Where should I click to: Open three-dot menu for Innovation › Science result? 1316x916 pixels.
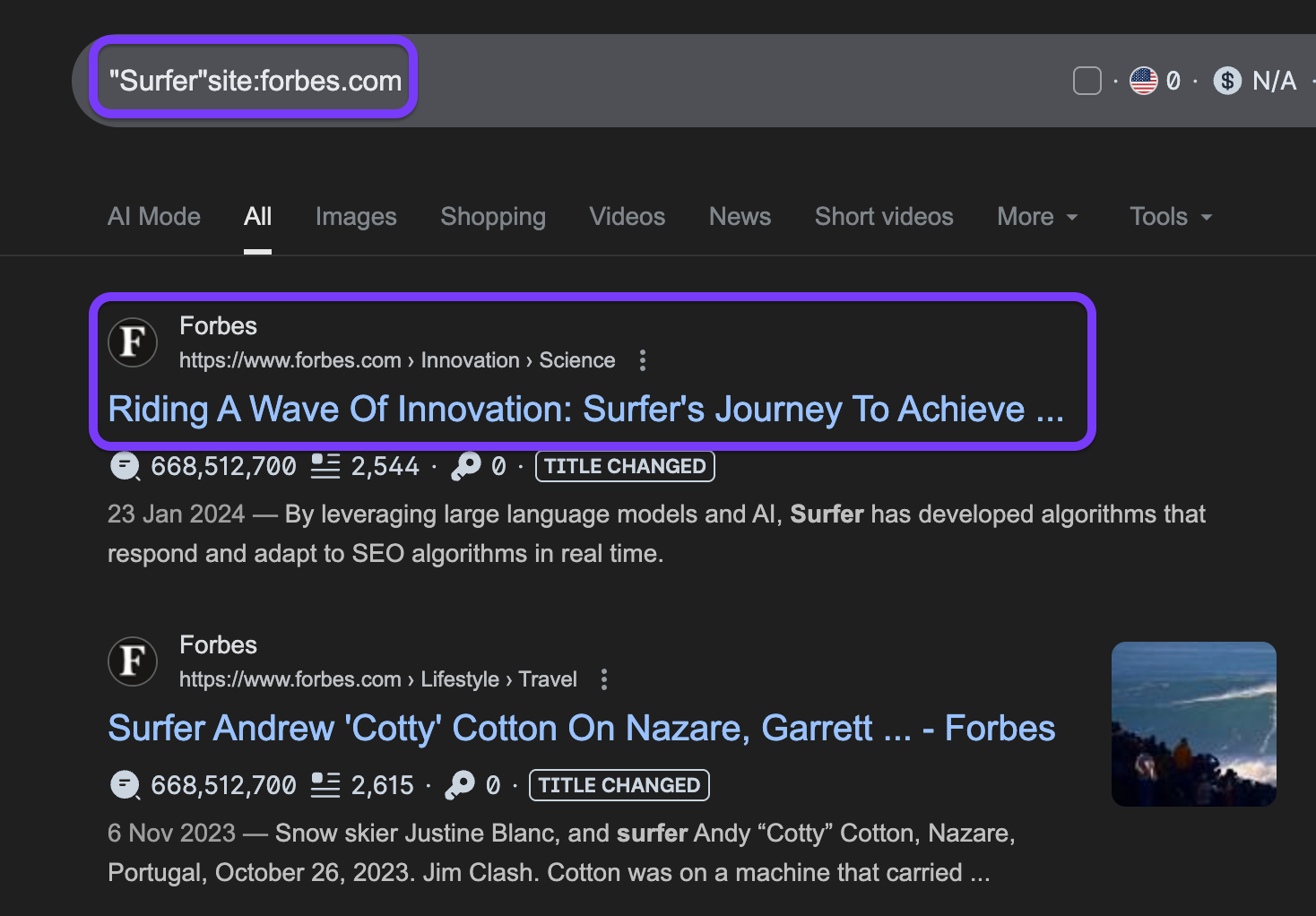click(642, 360)
